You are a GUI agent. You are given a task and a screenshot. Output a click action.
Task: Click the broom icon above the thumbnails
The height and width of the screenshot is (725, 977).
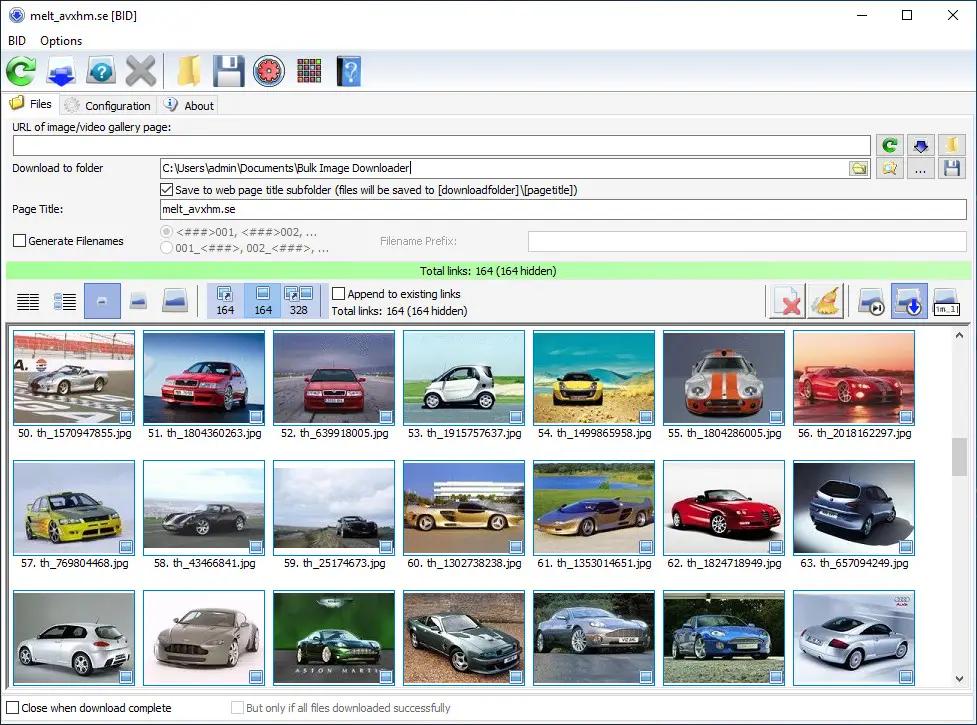(826, 301)
